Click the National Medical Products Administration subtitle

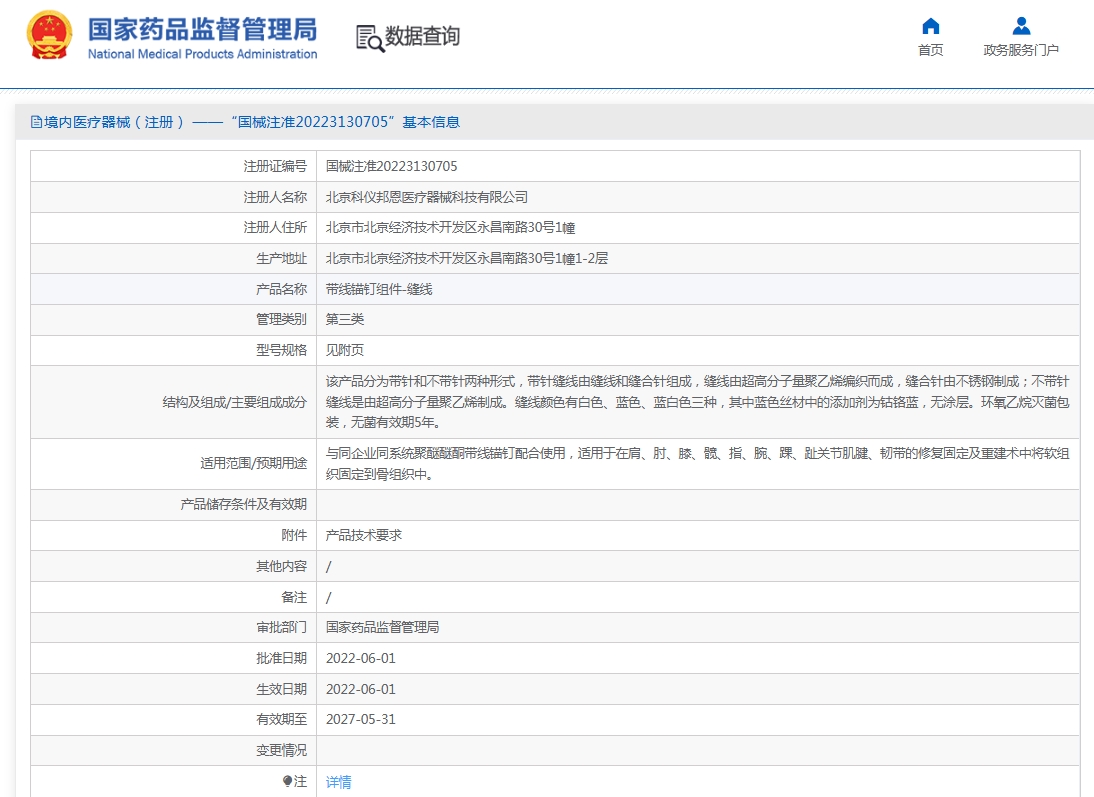(x=202, y=54)
